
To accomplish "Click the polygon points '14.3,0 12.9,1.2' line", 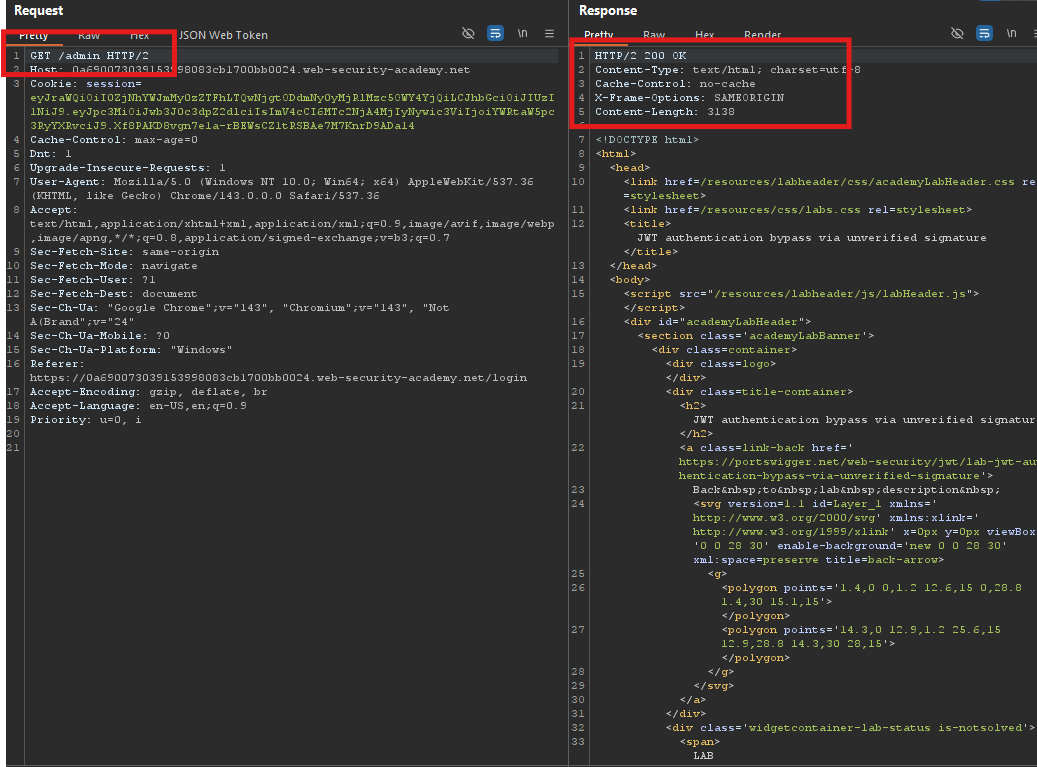I will [x=861, y=629].
